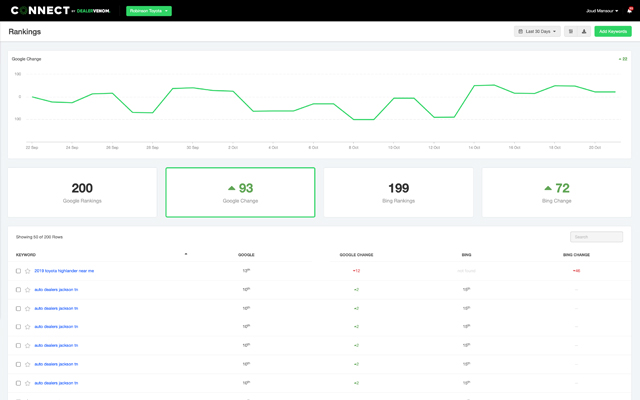Select the Bing Rankings 199 card
The width and height of the screenshot is (640, 400).
pos(398,192)
